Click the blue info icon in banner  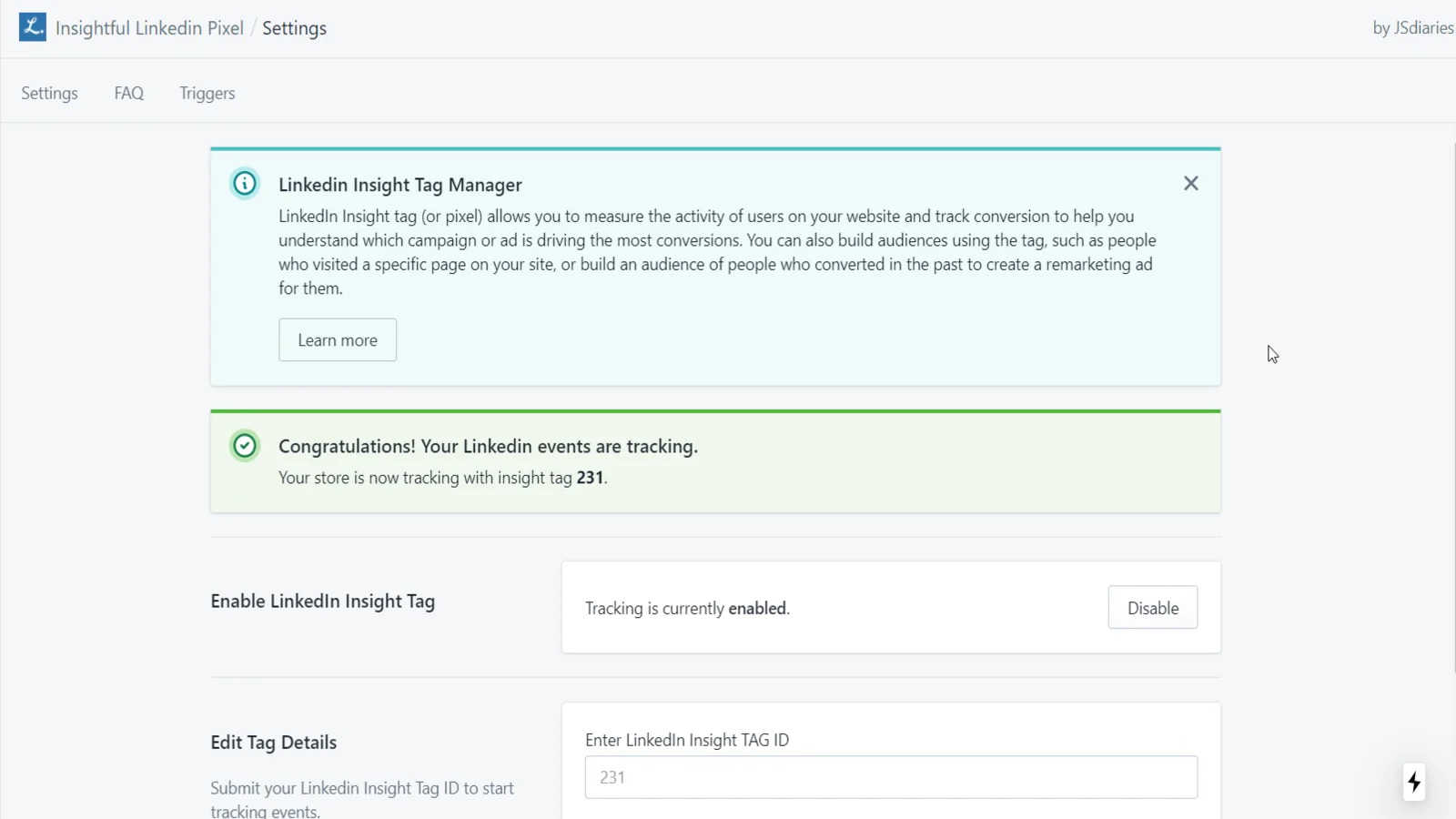pos(245,184)
